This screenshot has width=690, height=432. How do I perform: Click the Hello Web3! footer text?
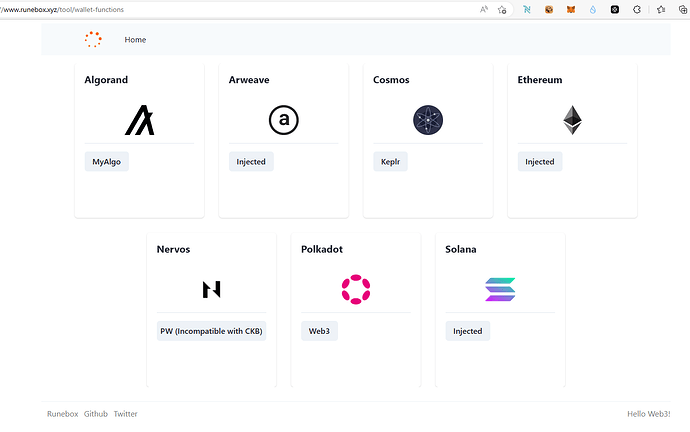[649, 414]
